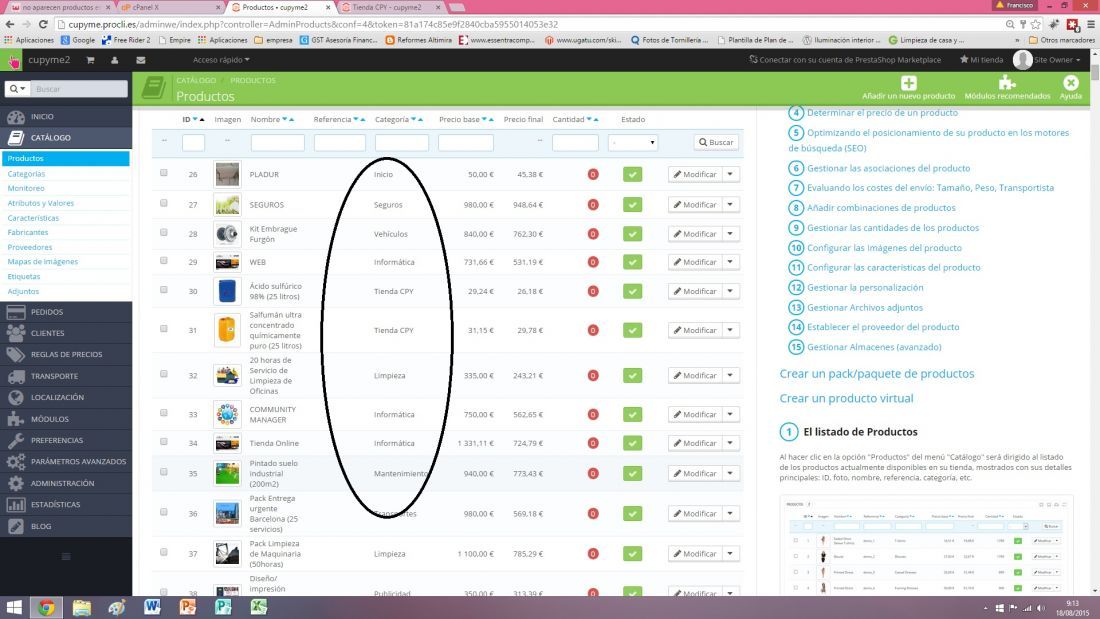Open File Explorer from the taskbar
The image size is (1100, 619).
tap(81, 607)
